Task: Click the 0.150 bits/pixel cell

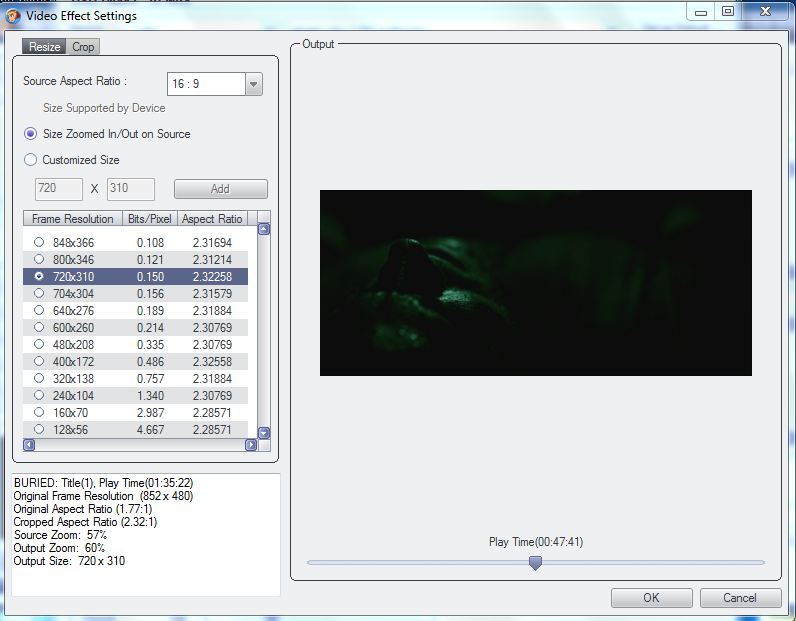Action: coord(150,277)
